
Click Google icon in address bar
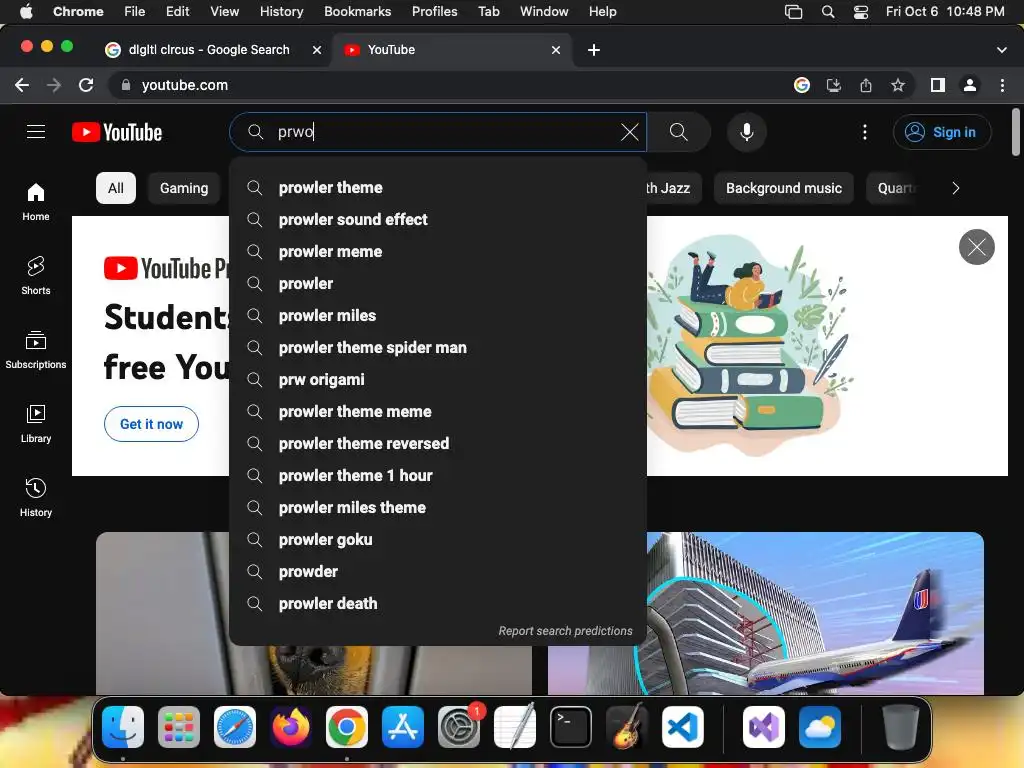(802, 85)
